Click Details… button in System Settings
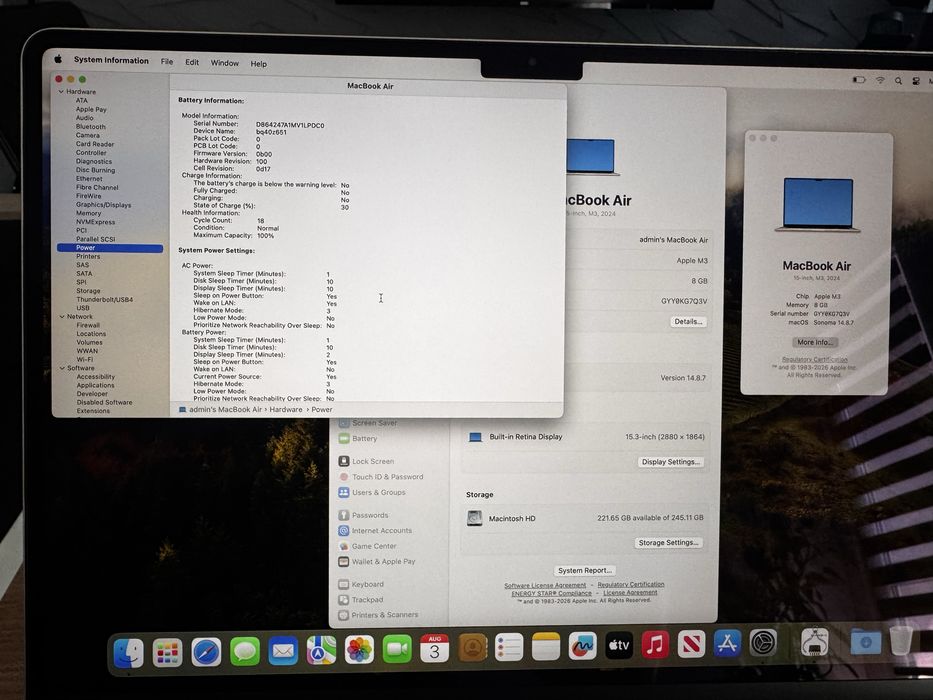The width and height of the screenshot is (933, 700). (688, 321)
